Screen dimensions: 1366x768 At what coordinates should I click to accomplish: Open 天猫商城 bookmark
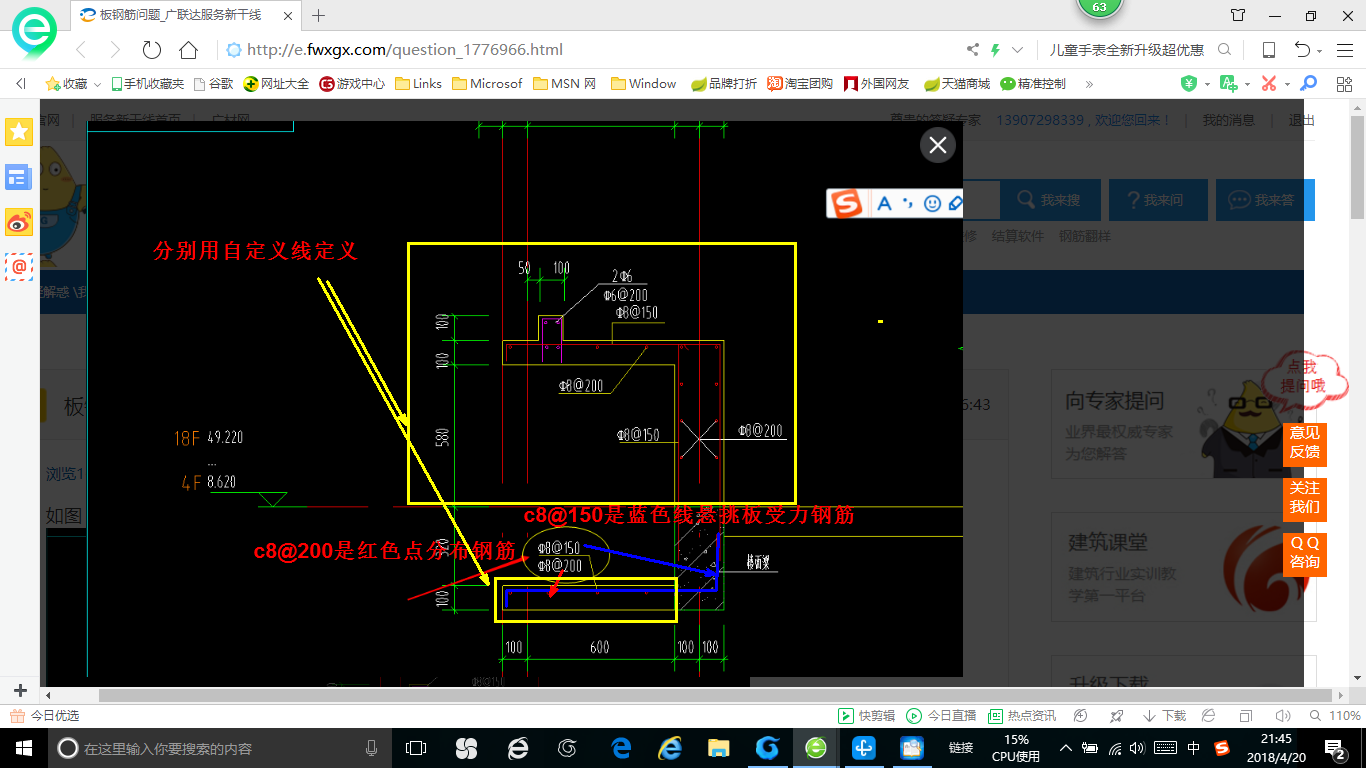tap(956, 84)
